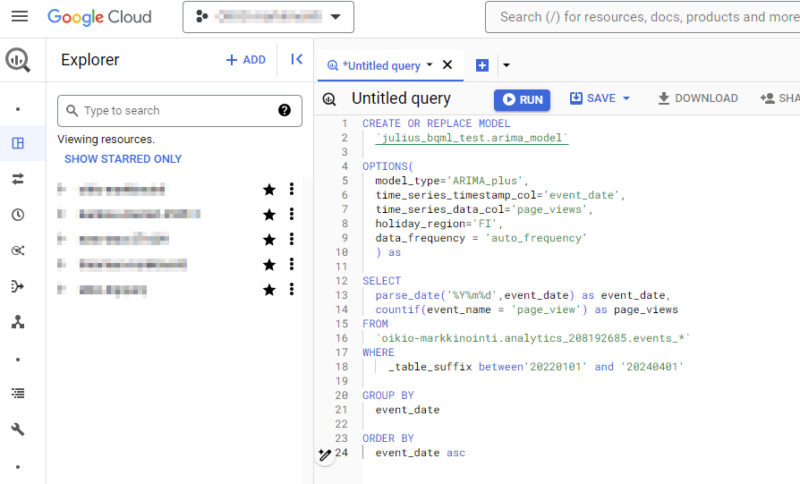Select SQL workspace icon in left rail
Image resolution: width=800 pixels, height=484 pixels.
(18, 143)
